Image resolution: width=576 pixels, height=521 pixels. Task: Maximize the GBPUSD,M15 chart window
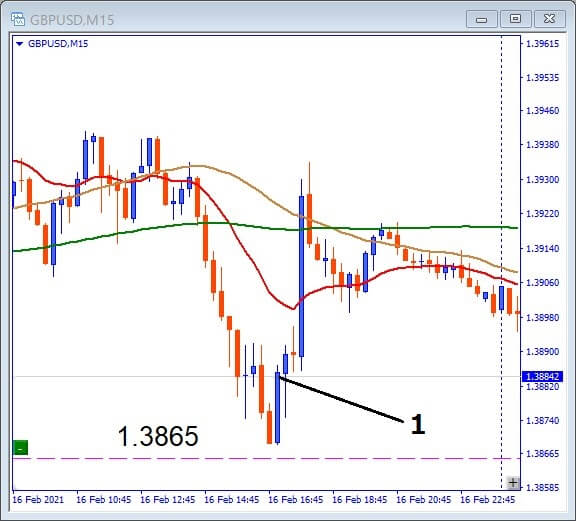point(515,19)
